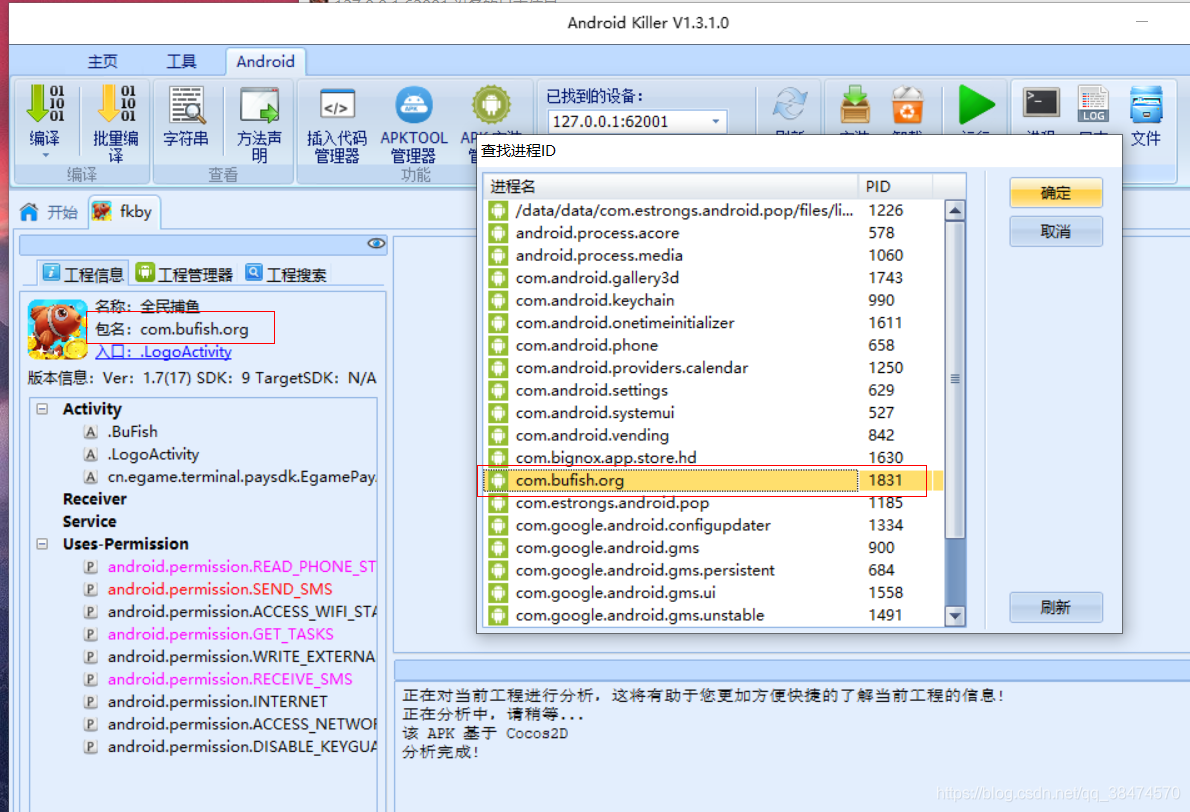Click the PID column header
Viewport: 1190px width, 812px height.
coord(895,187)
